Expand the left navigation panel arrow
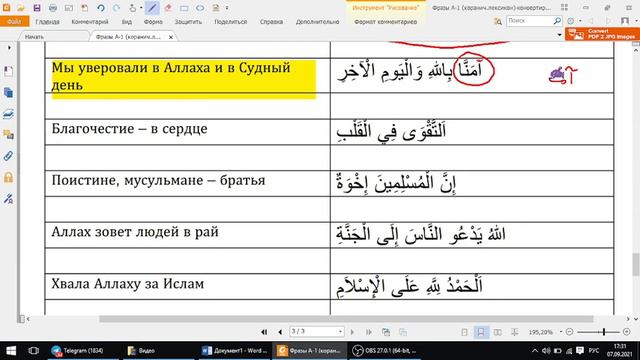This screenshot has height=360, width=640. (9, 48)
